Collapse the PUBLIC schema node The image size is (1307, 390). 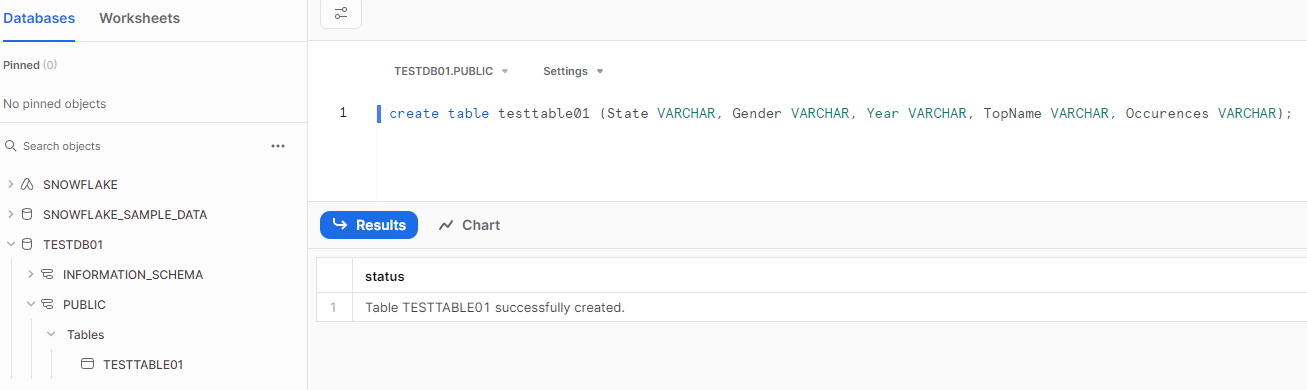click(30, 305)
